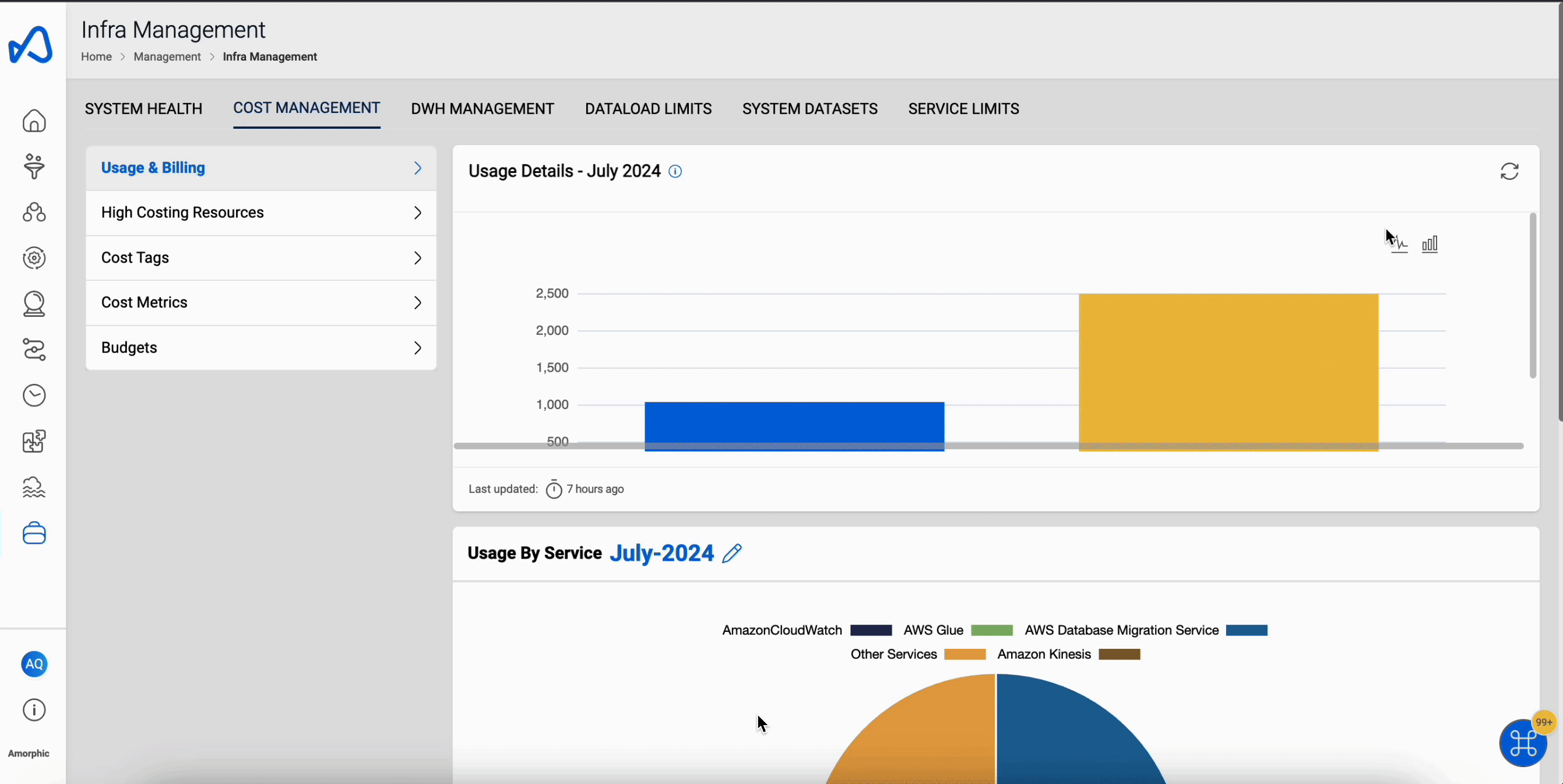
Task: Open the SYSTEM DATASETS tab
Action: (810, 108)
